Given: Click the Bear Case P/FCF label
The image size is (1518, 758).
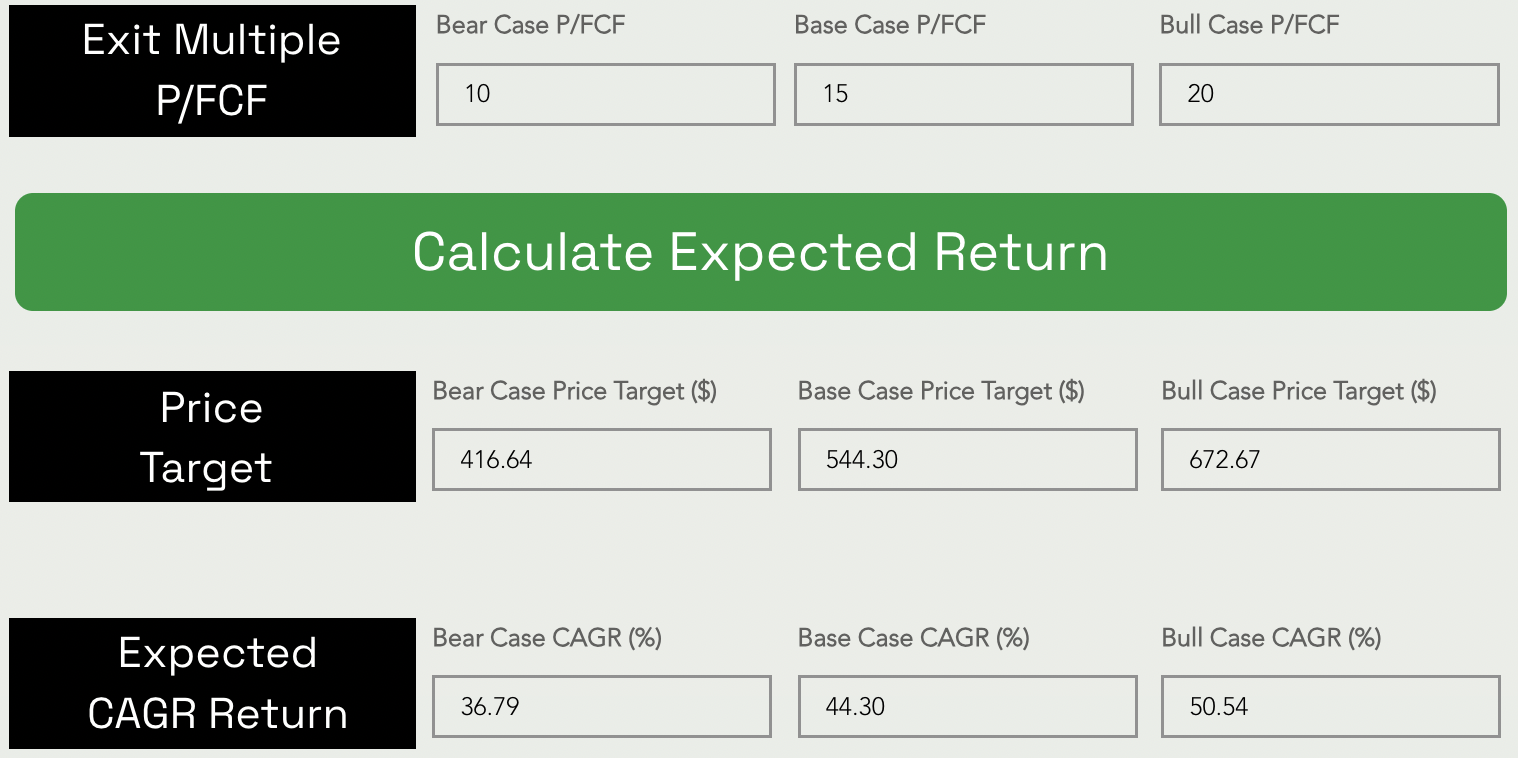Looking at the screenshot, I should click(x=531, y=25).
